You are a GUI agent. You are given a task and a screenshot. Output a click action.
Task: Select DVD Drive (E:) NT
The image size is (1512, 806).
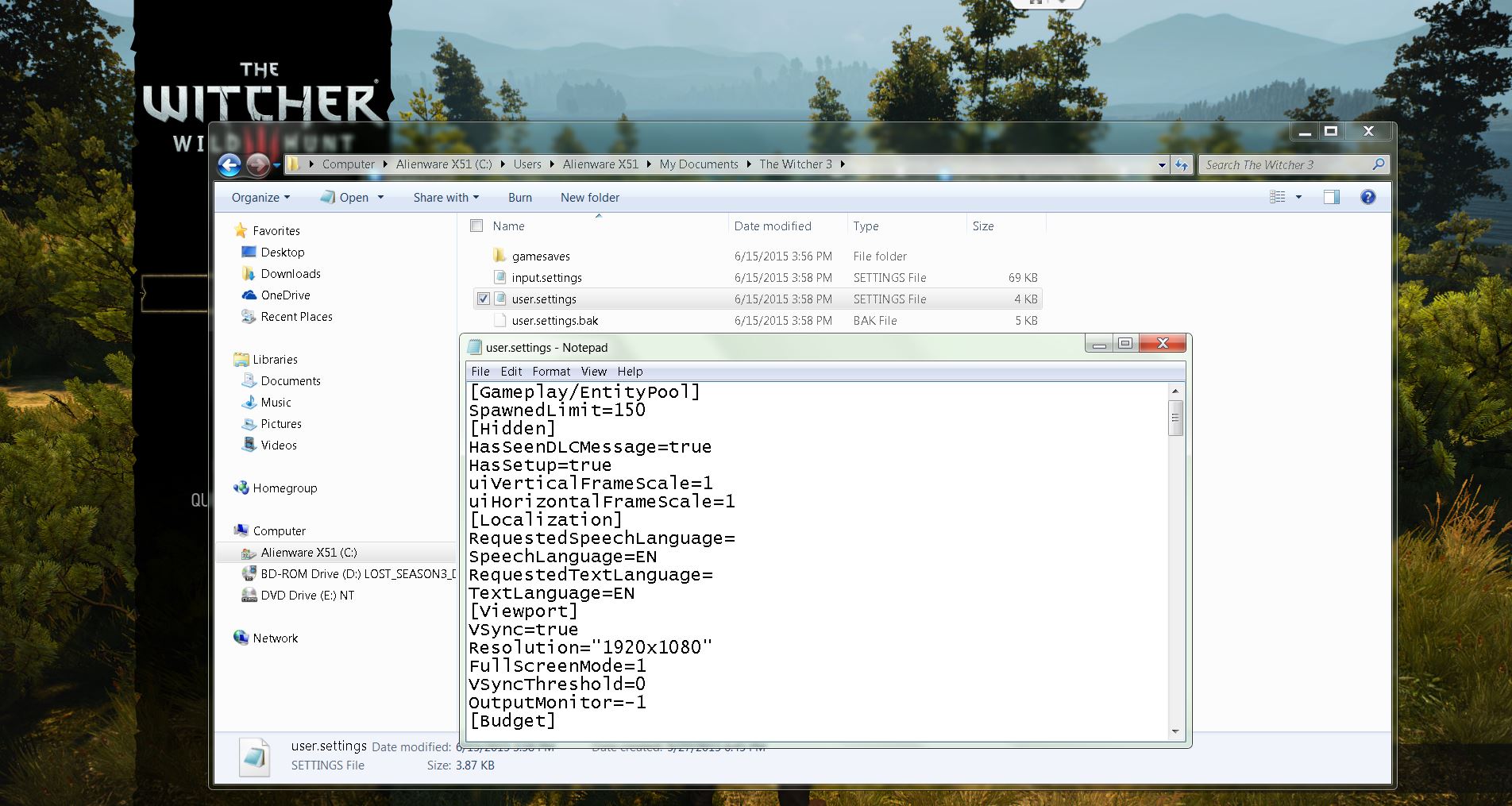click(307, 596)
